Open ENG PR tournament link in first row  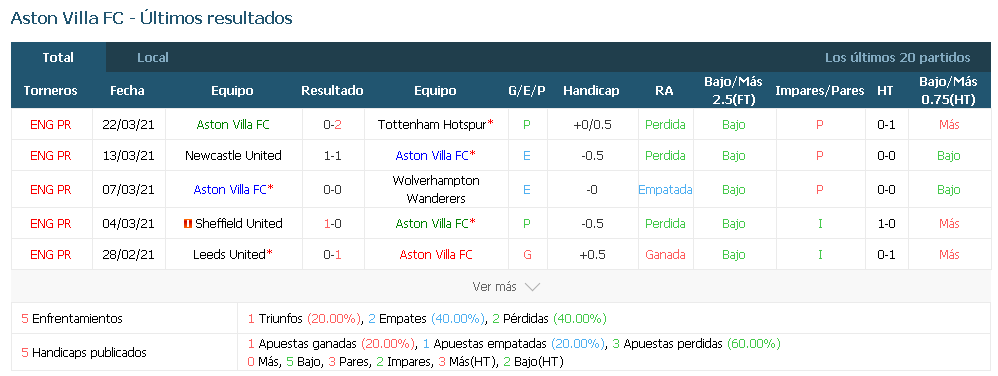(x=50, y=125)
